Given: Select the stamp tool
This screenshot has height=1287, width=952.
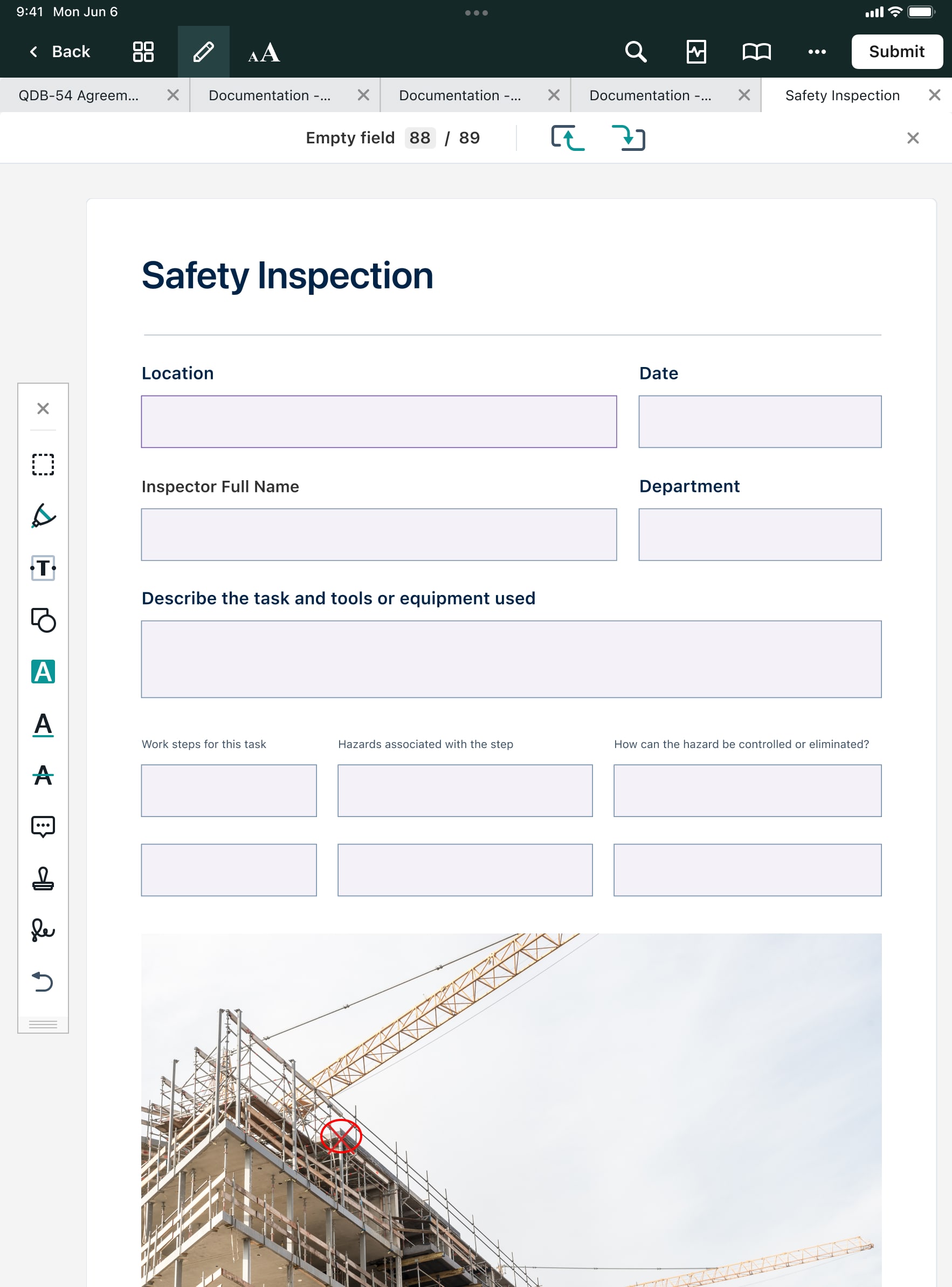Looking at the screenshot, I should tap(43, 879).
